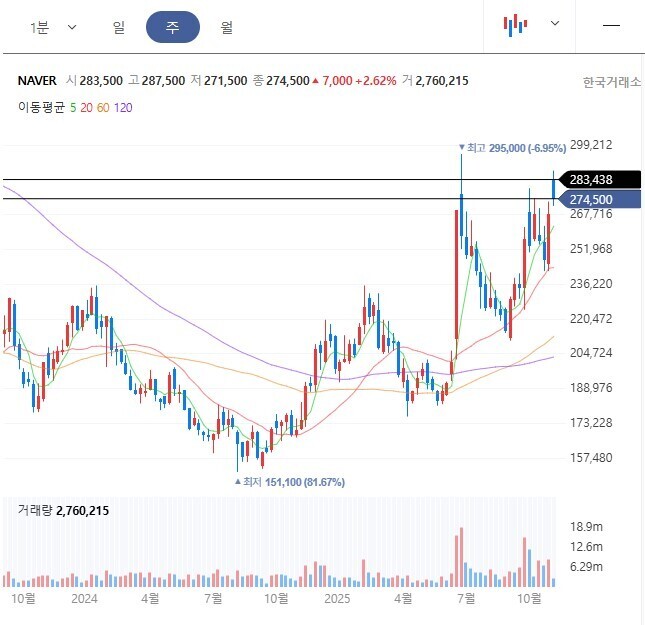Click the 236,220 price axis label
Screen dimensions: 645x625
point(591,284)
